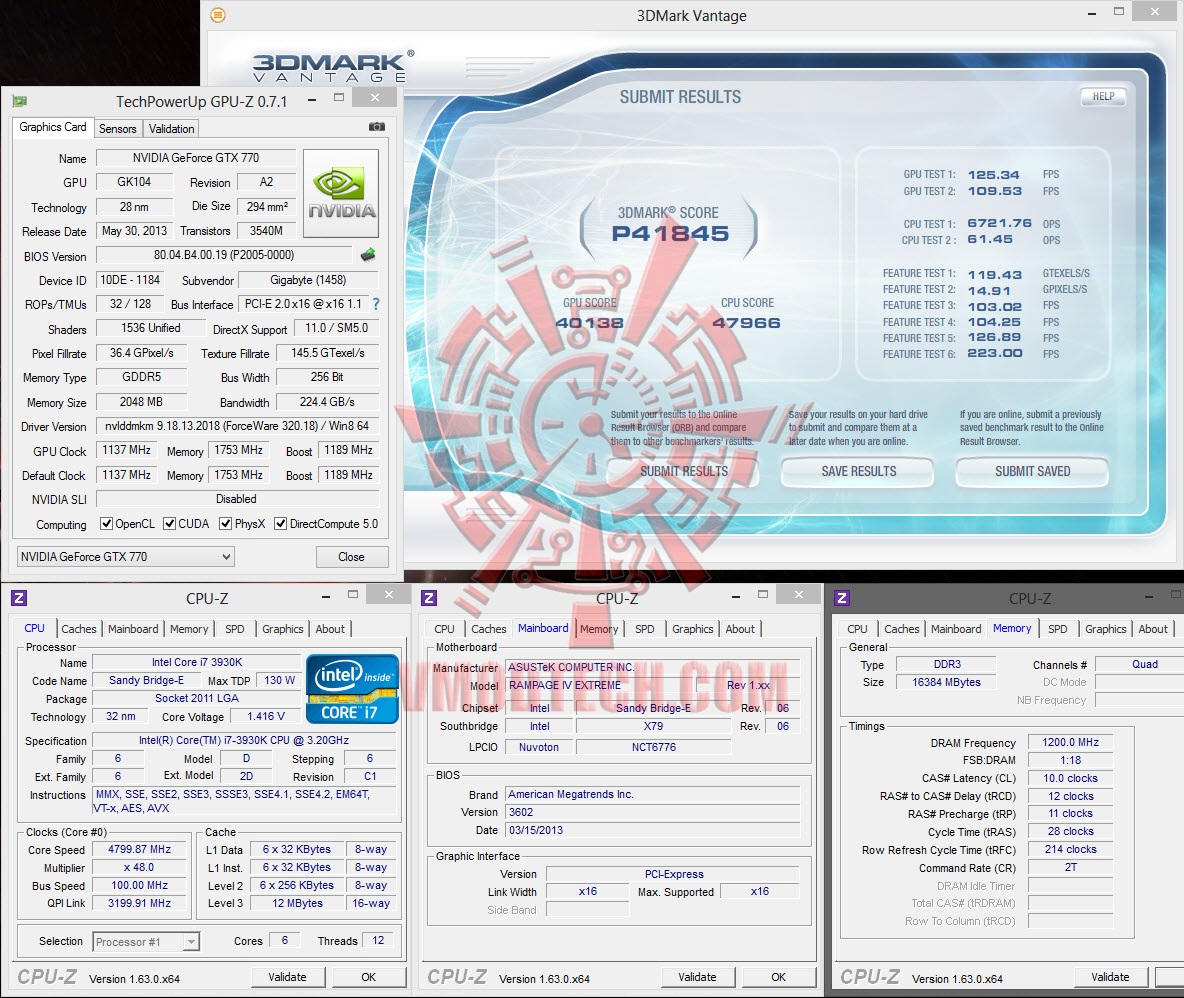The height and width of the screenshot is (998, 1184).
Task: Click the Memory CPU-Z window's Z icon
Action: click(x=842, y=598)
